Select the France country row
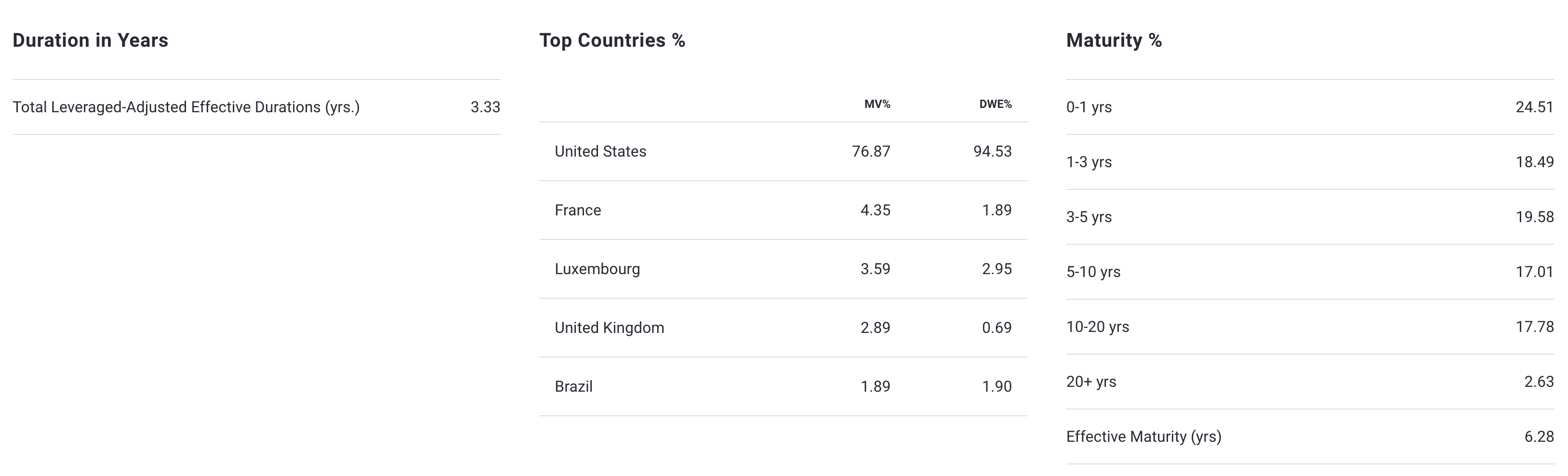This screenshot has height=476, width=1568. coord(578,210)
